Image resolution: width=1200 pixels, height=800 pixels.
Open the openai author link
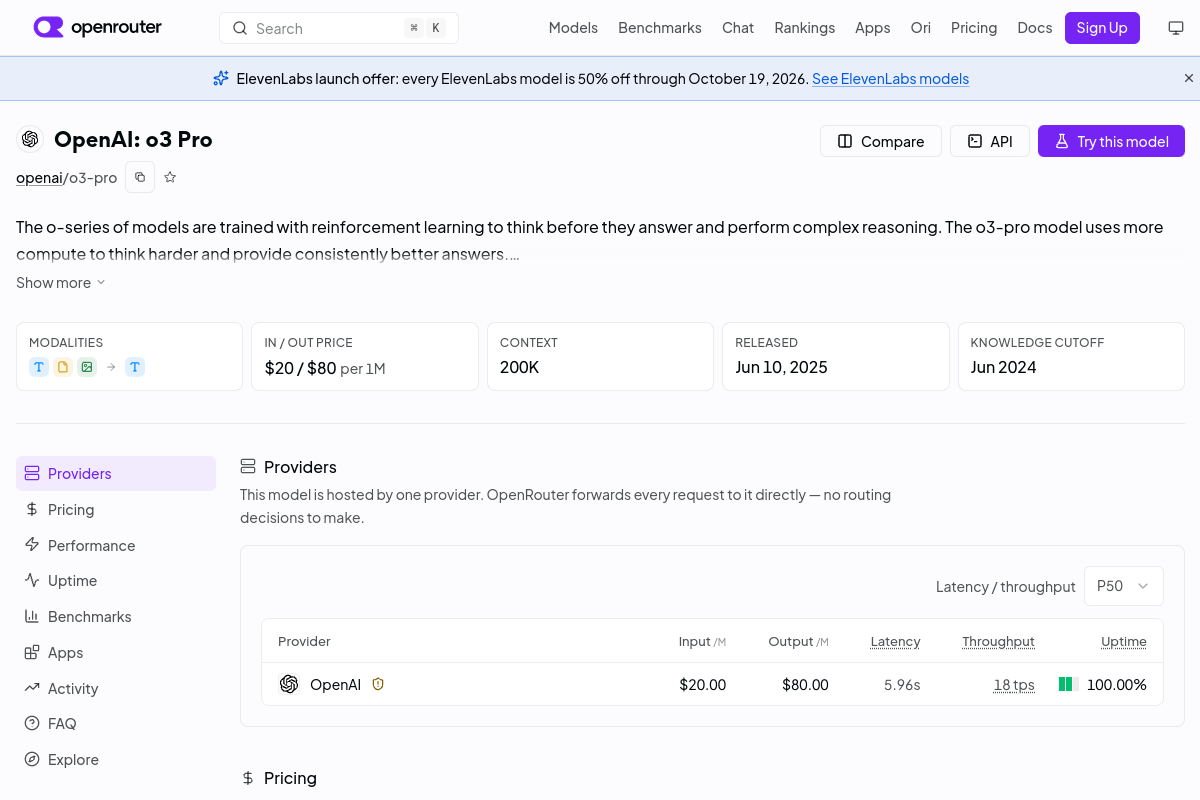[39, 178]
